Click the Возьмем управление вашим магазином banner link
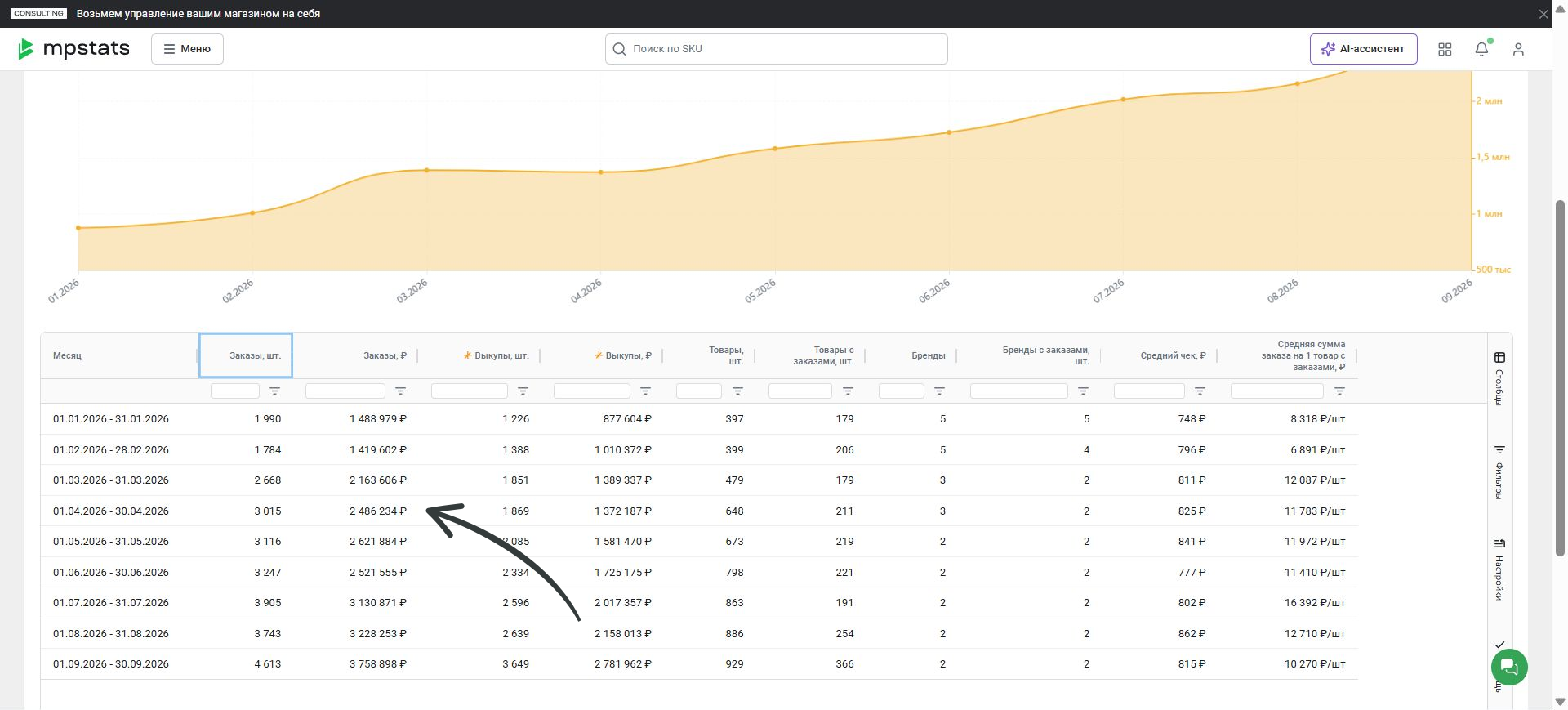Screen dimensions: 1568x710 (x=198, y=14)
